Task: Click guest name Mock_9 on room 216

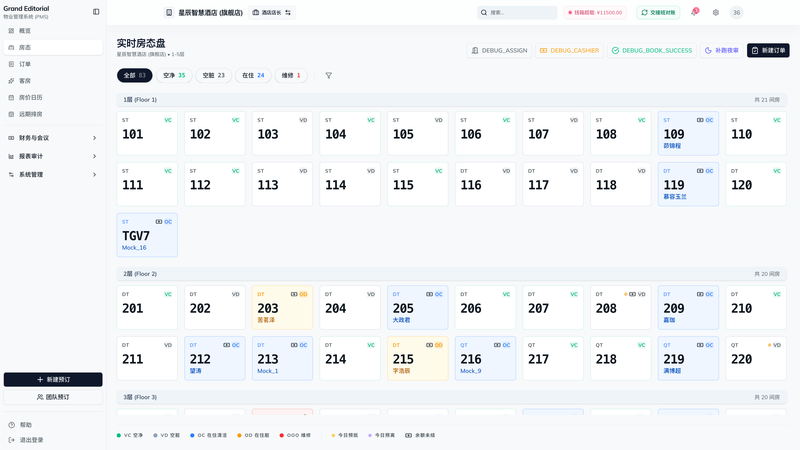Action: [470, 371]
